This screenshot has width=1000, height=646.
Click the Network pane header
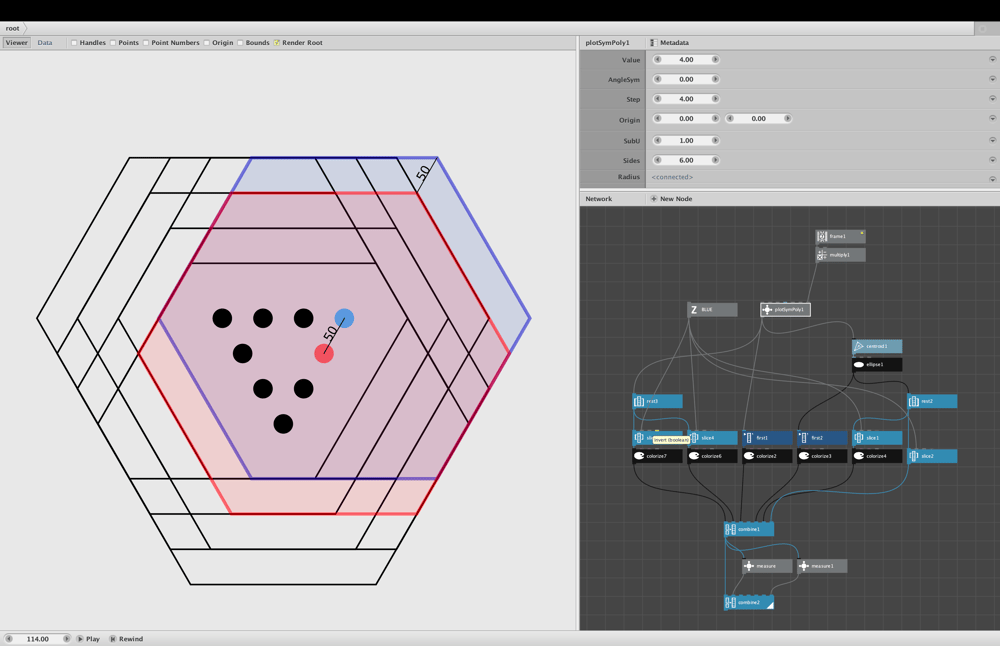pyautogui.click(x=599, y=199)
